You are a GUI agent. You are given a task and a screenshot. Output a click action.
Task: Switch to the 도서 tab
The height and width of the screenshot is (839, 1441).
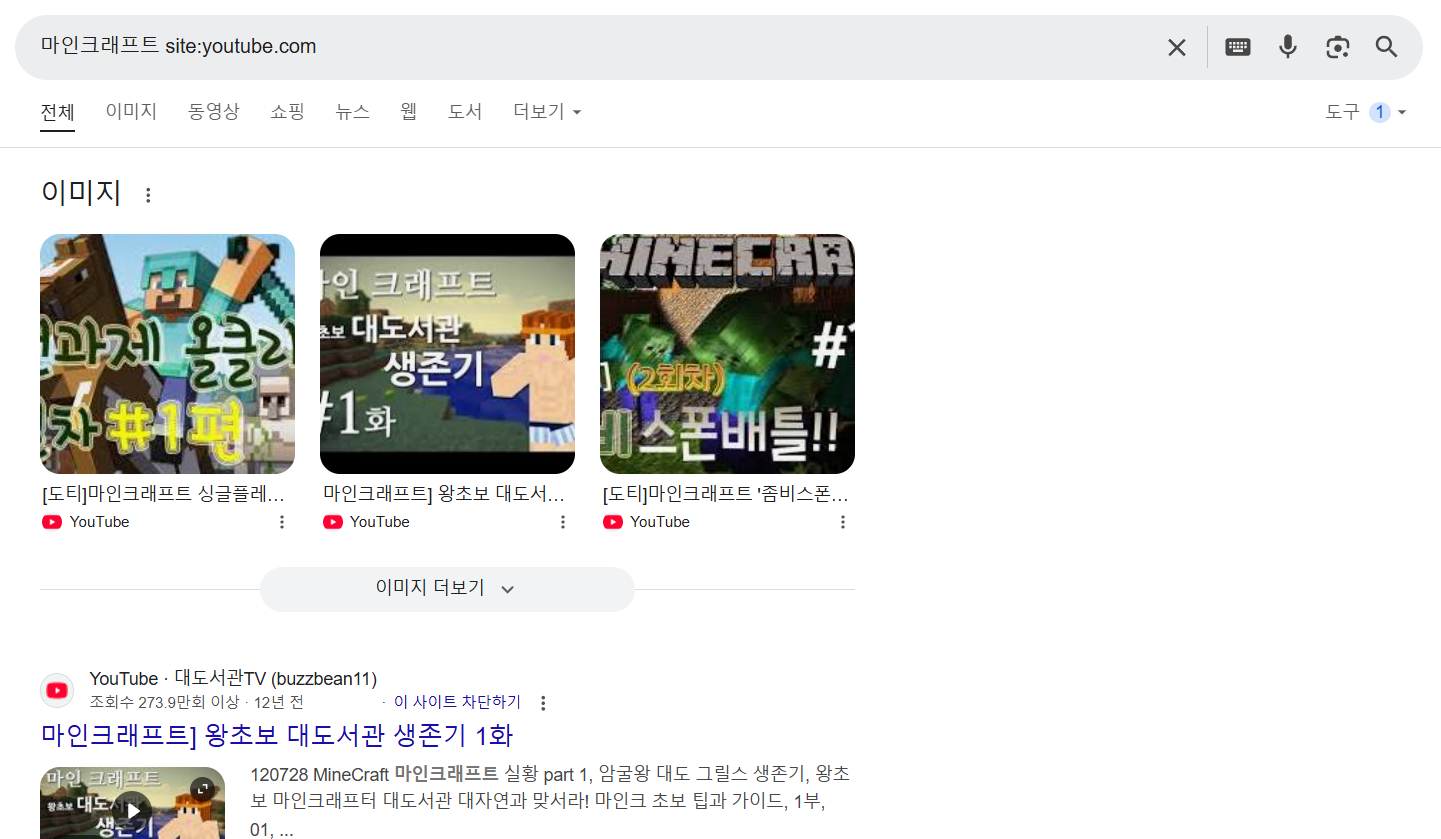(x=465, y=112)
